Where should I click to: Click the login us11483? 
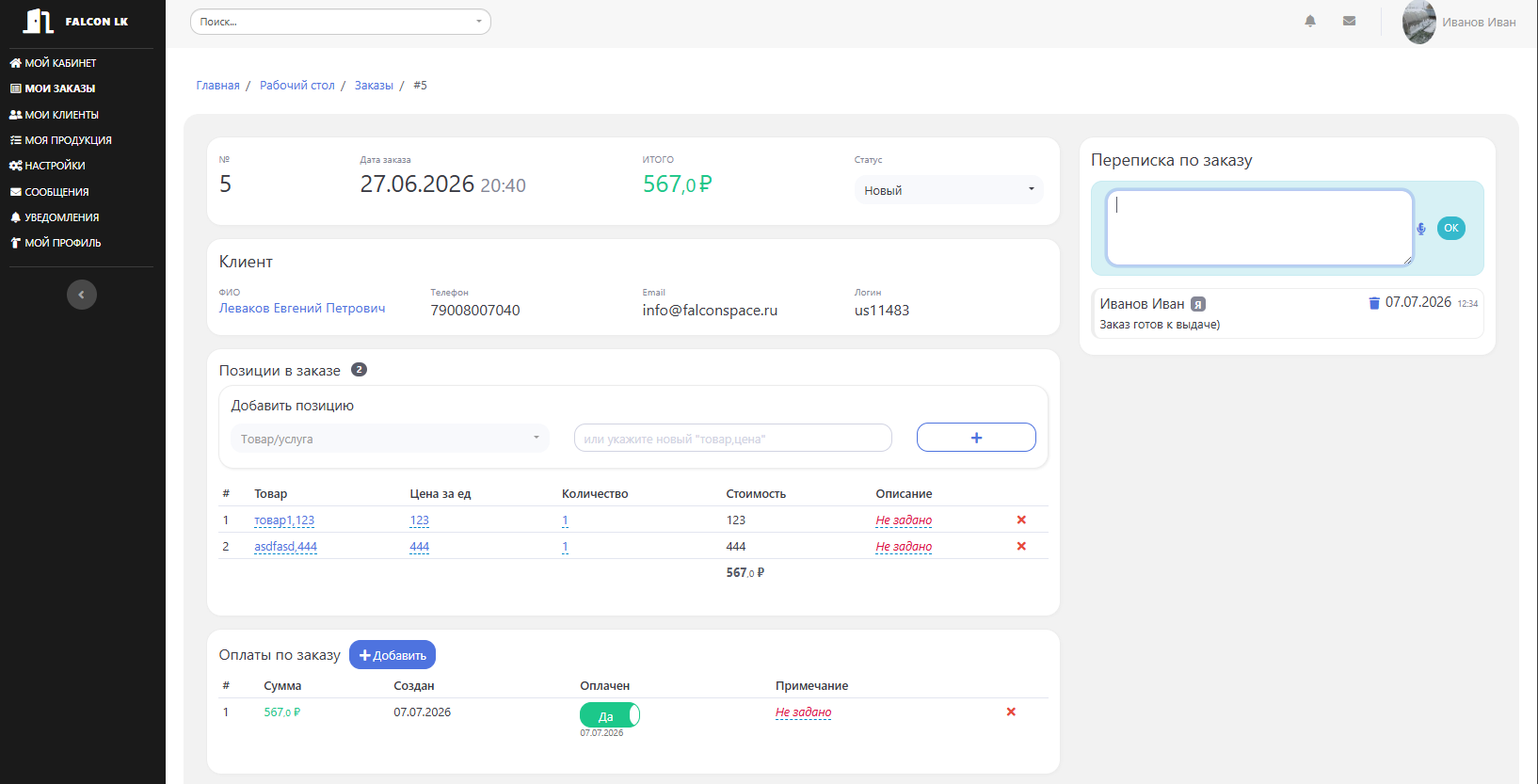click(882, 311)
